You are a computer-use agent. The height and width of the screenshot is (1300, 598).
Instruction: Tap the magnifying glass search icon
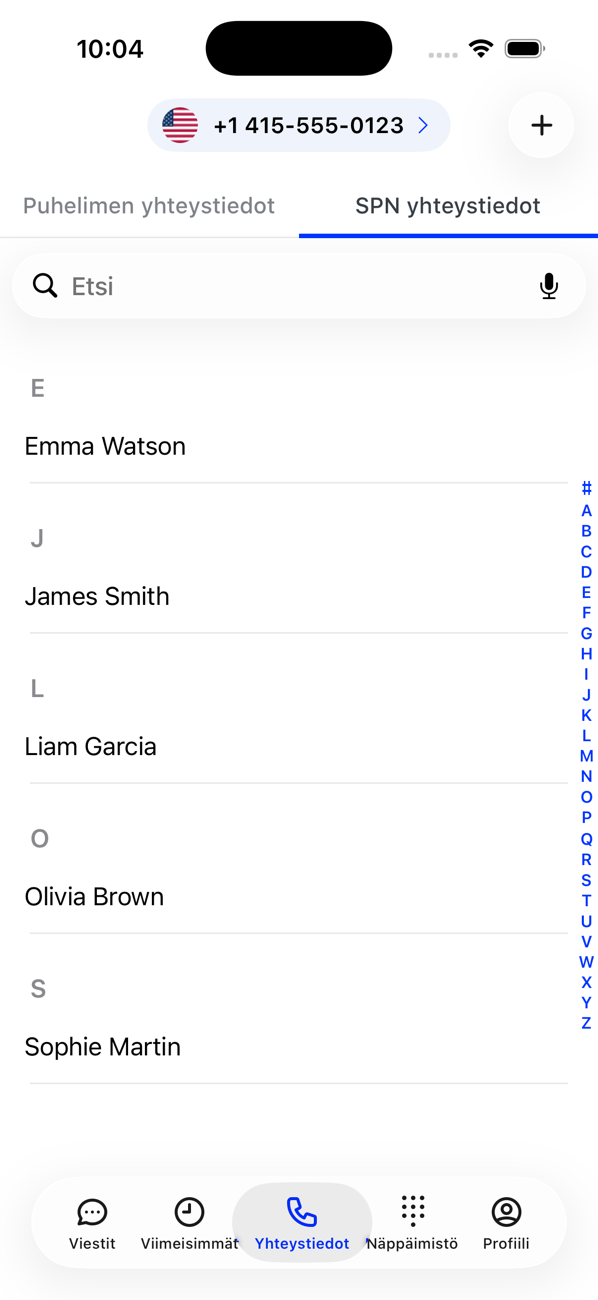click(45, 286)
